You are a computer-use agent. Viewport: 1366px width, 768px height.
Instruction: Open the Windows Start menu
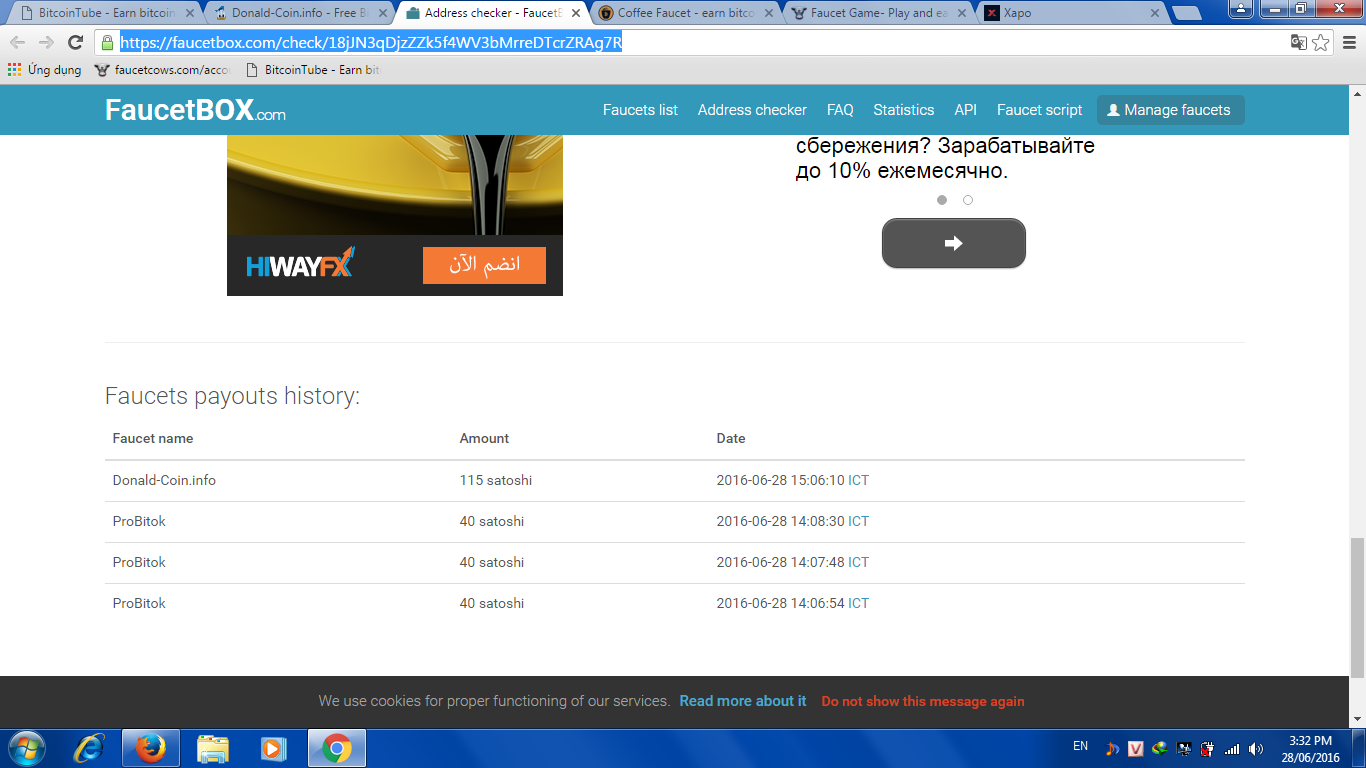(27, 748)
